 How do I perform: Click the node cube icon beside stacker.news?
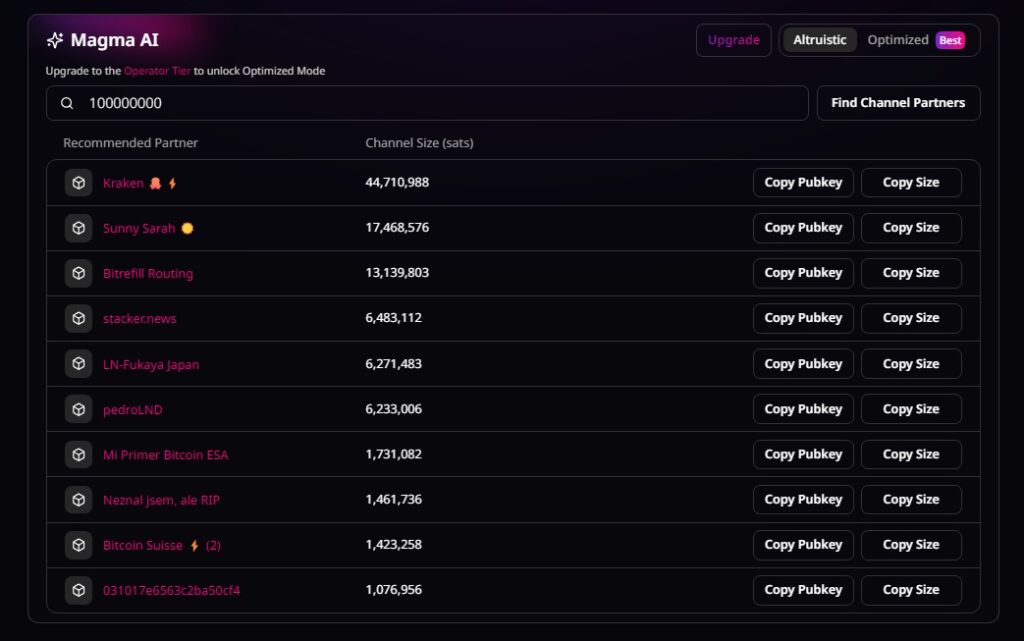pos(78,318)
